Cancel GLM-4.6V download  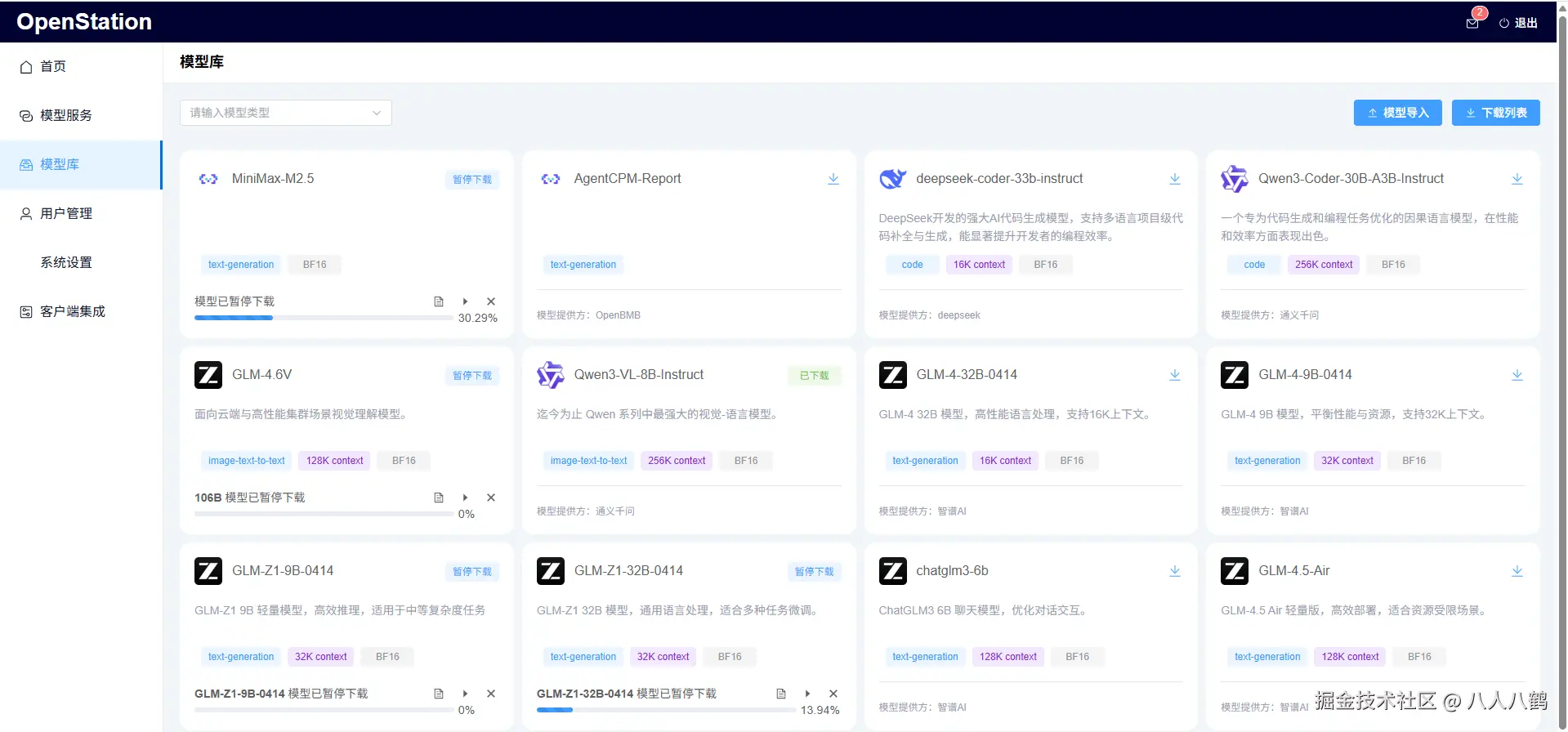(491, 498)
